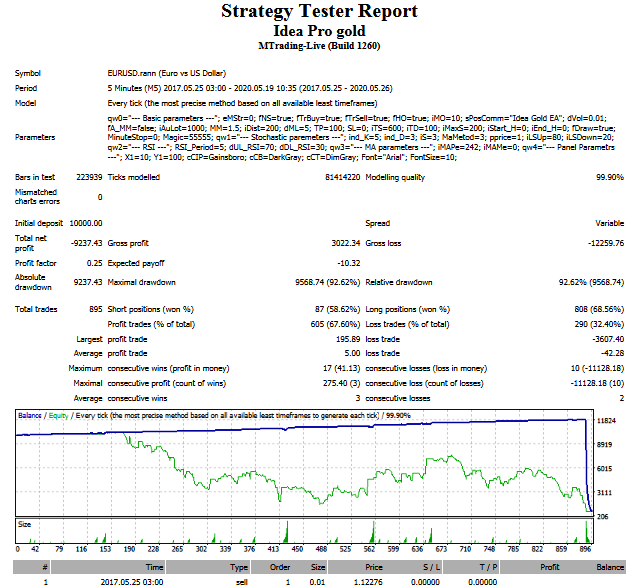This screenshot has height=588, width=638.
Task: Click the Ticks modelled value 81414220
Action: click(343, 177)
